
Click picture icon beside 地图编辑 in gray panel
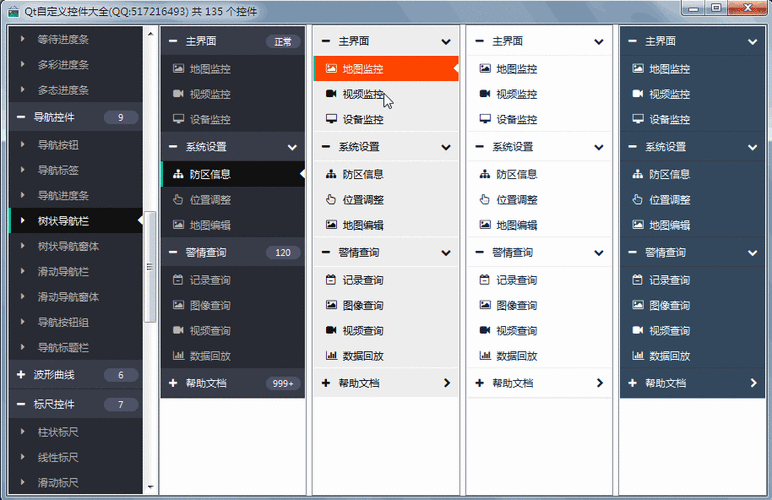(x=331, y=224)
